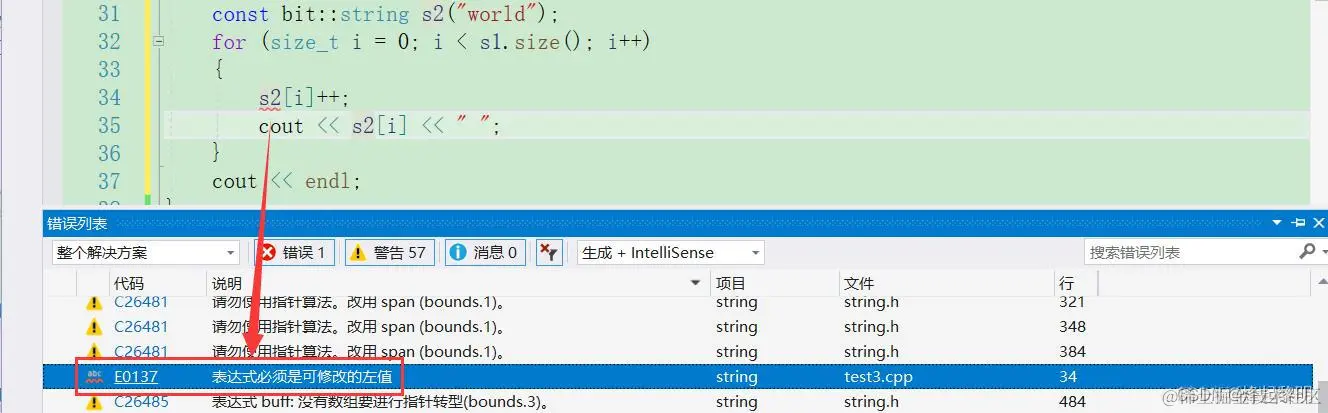Toggle auto-hide pin on 错误列表 panel
The width and height of the screenshot is (1328, 413).
(x=1298, y=223)
